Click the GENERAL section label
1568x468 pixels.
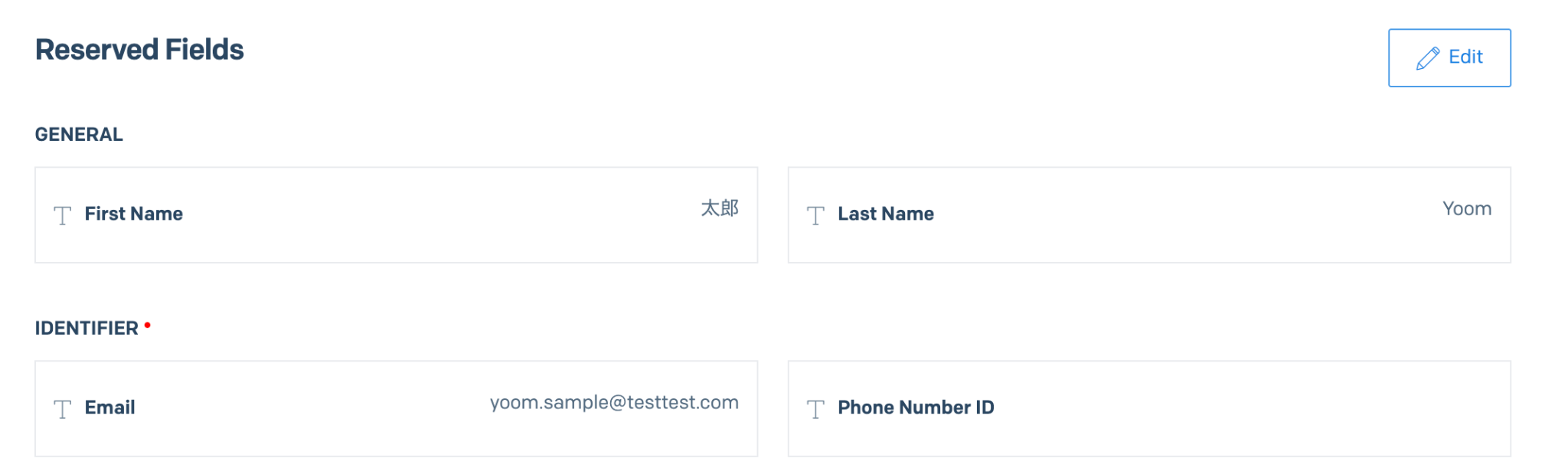(79, 135)
